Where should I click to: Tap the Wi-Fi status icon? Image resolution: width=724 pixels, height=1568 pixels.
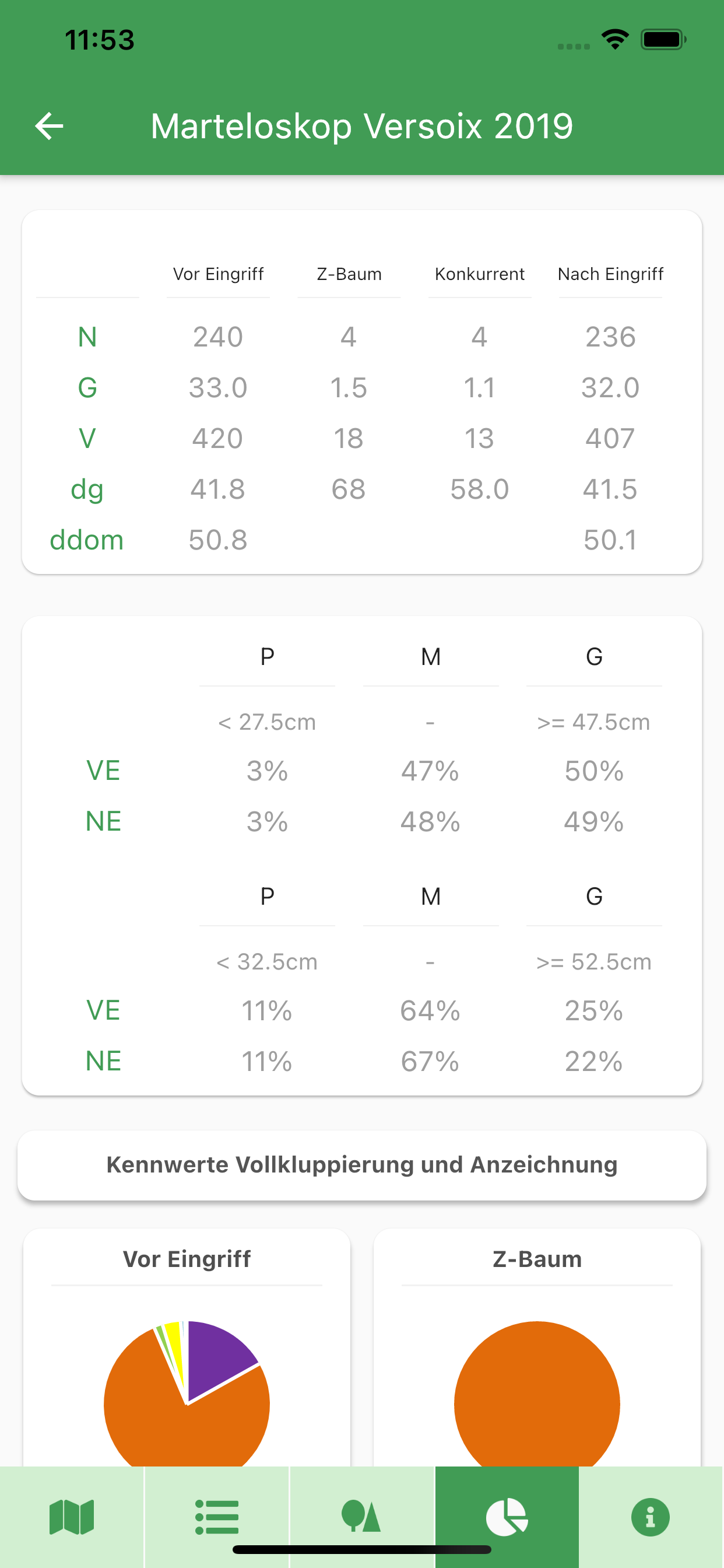coord(615,40)
